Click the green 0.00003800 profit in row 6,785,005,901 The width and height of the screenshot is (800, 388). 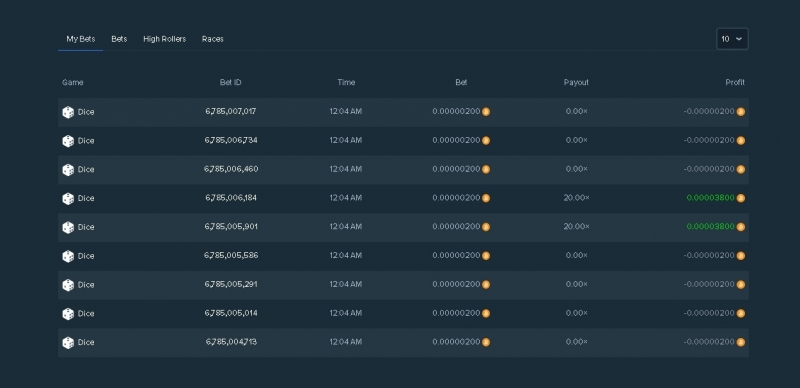pos(710,227)
